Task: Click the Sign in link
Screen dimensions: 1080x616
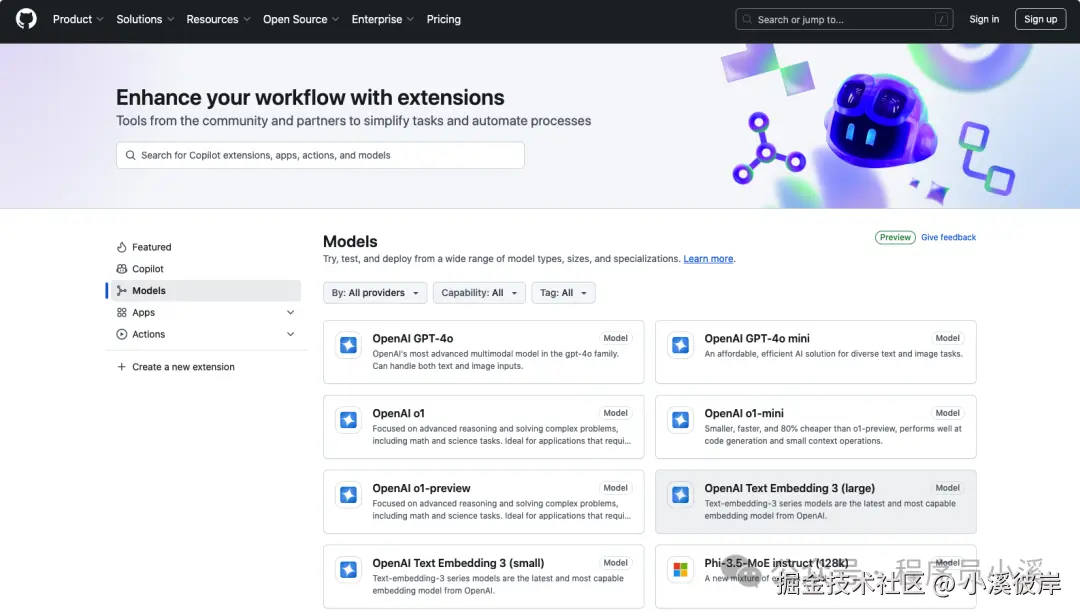Action: click(984, 19)
